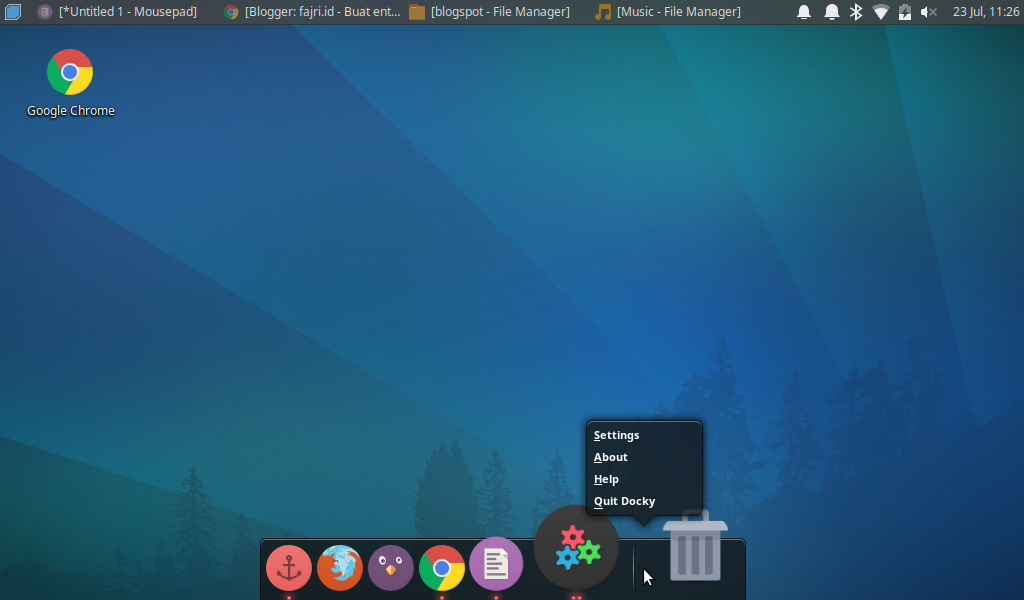Image resolution: width=1024 pixels, height=600 pixels.
Task: Switch to Music File Manager window
Action: click(668, 11)
